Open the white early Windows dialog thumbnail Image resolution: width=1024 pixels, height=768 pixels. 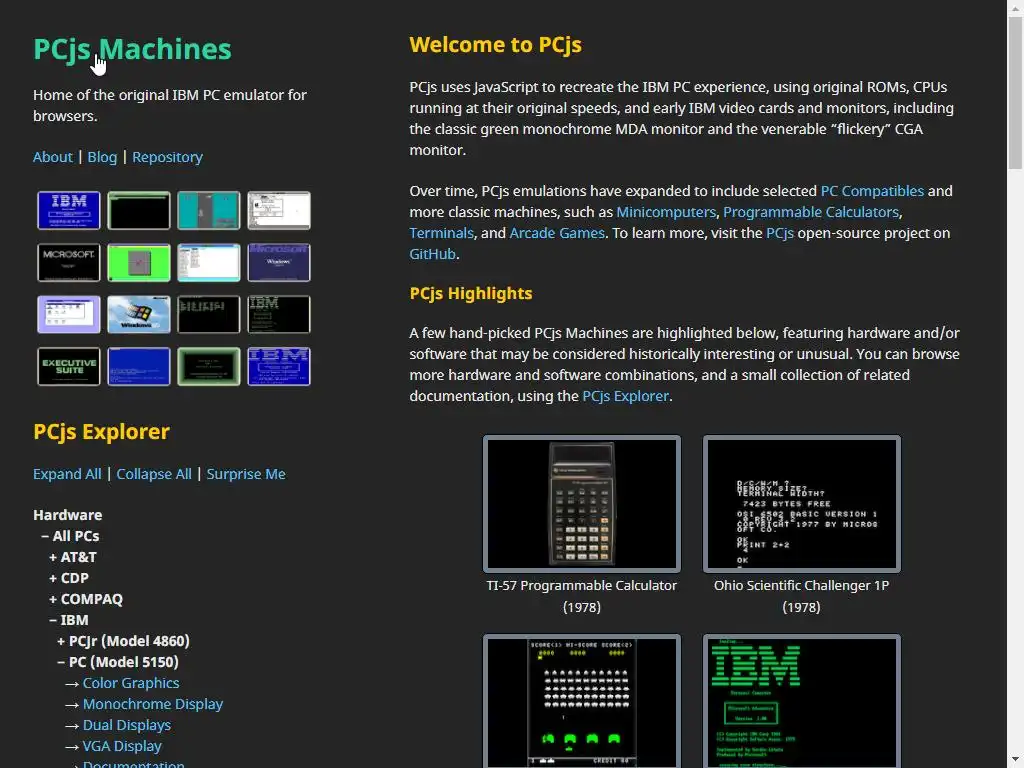click(x=279, y=210)
